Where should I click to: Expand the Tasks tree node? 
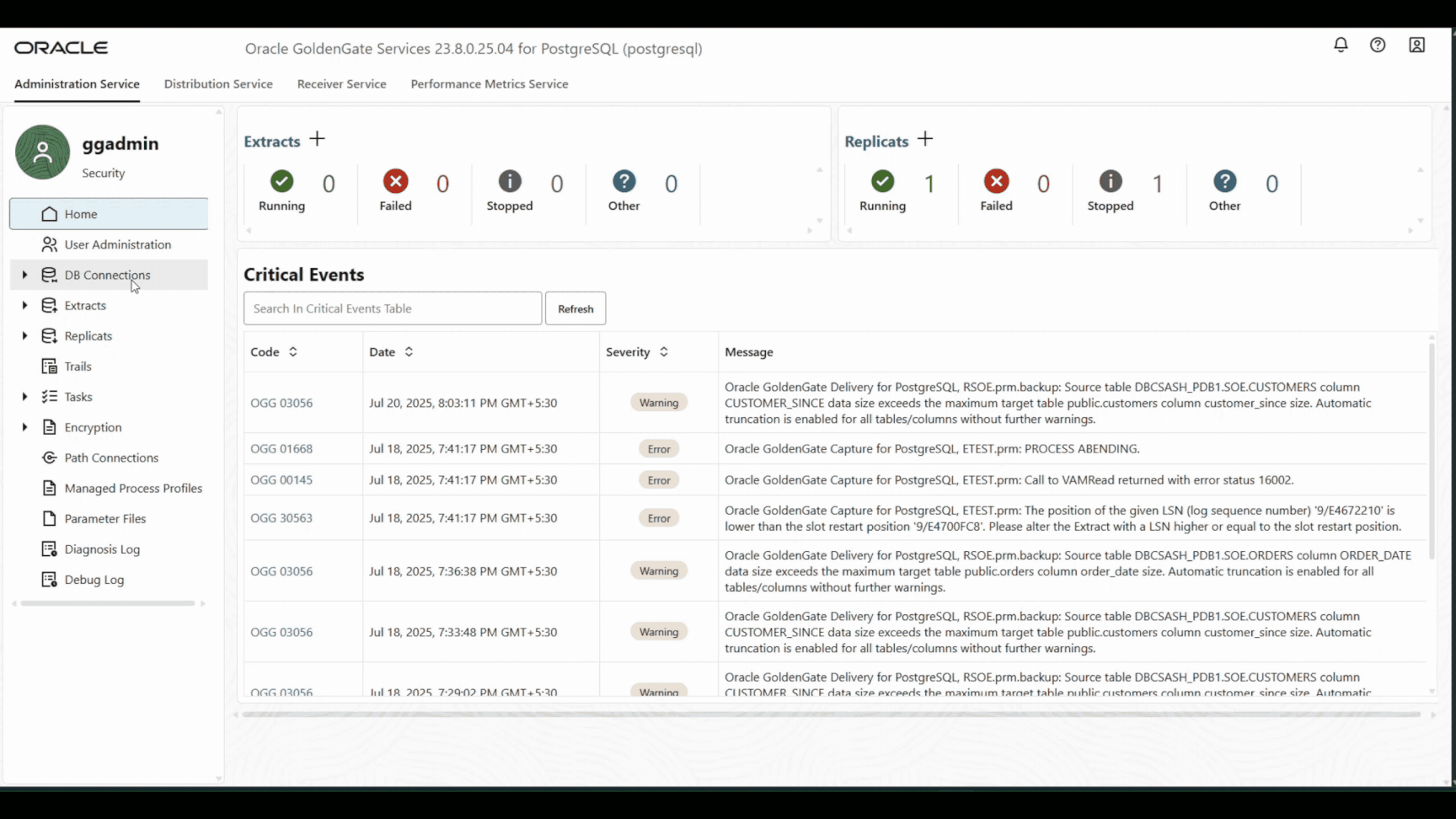coord(24,397)
